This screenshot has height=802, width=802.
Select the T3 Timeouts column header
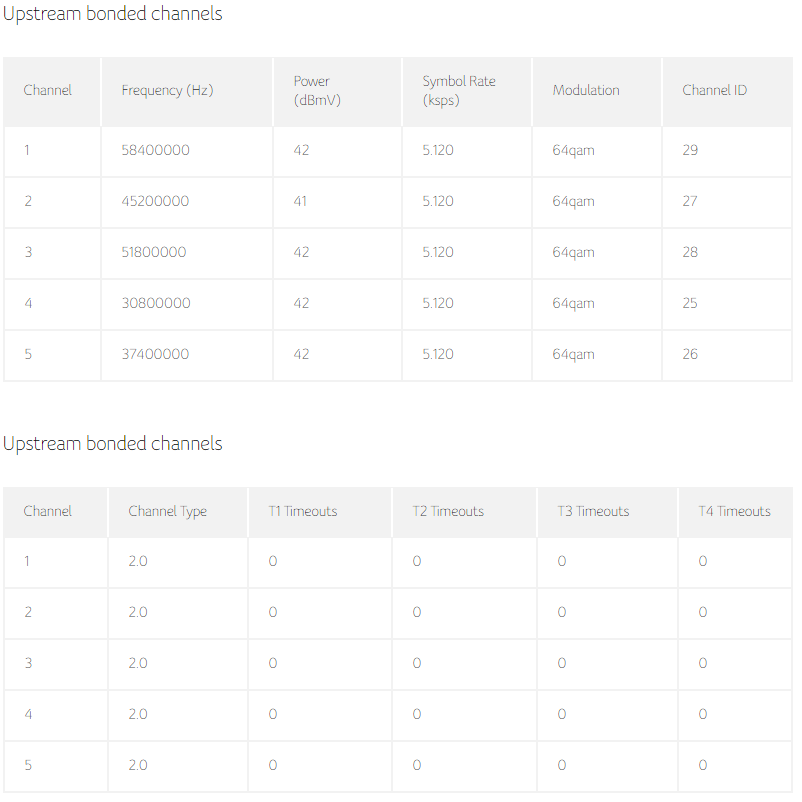tap(593, 511)
